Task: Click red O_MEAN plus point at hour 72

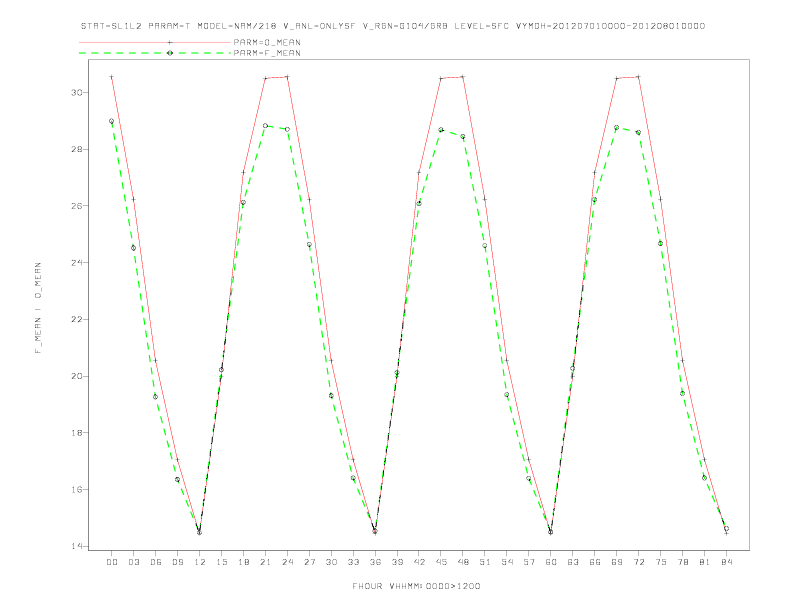Action: tap(638, 77)
